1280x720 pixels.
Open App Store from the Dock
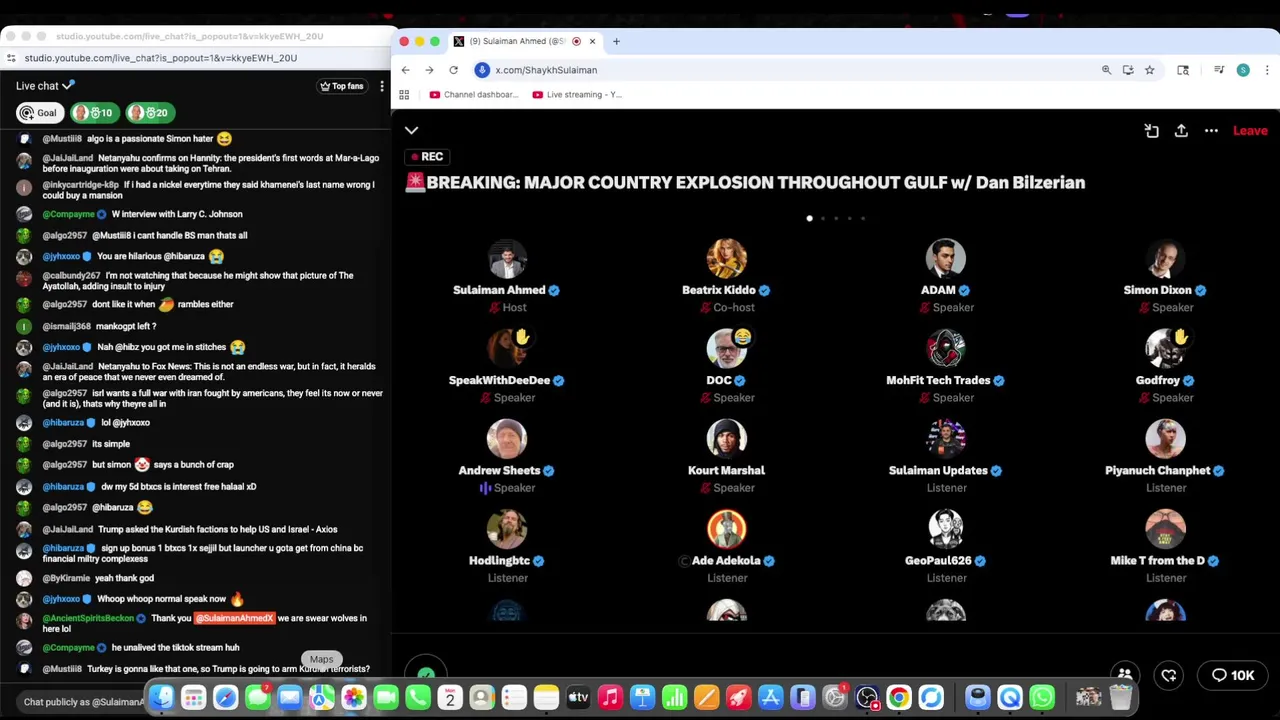pos(770,697)
